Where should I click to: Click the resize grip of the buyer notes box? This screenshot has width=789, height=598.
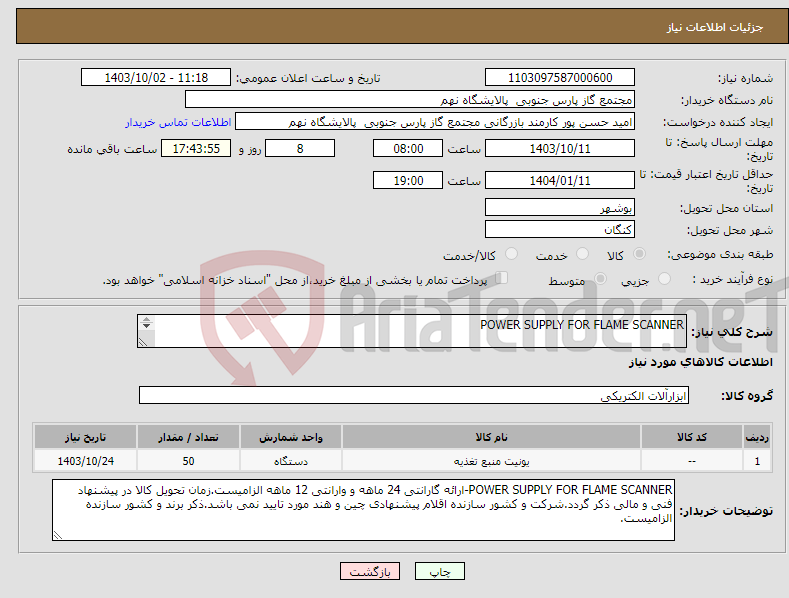[x=58, y=536]
